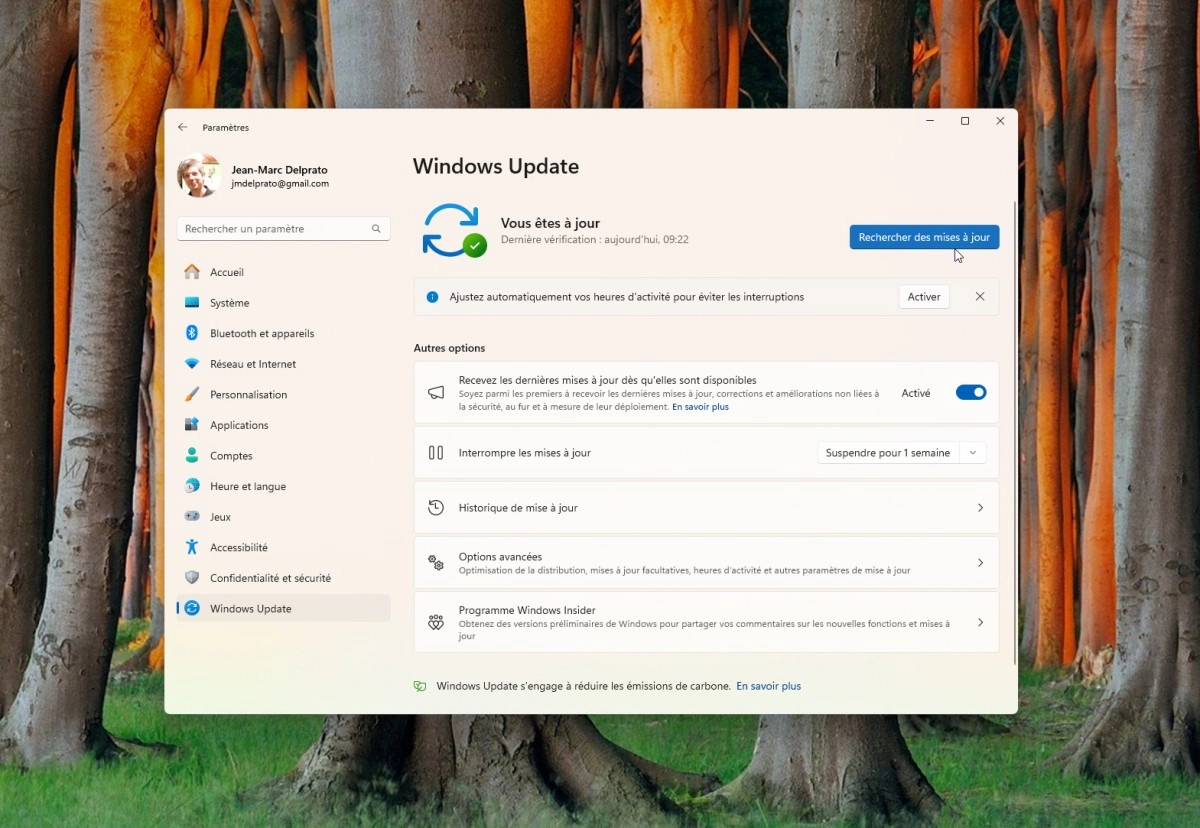
Task: Open the Applications settings entry
Action: tap(284, 425)
